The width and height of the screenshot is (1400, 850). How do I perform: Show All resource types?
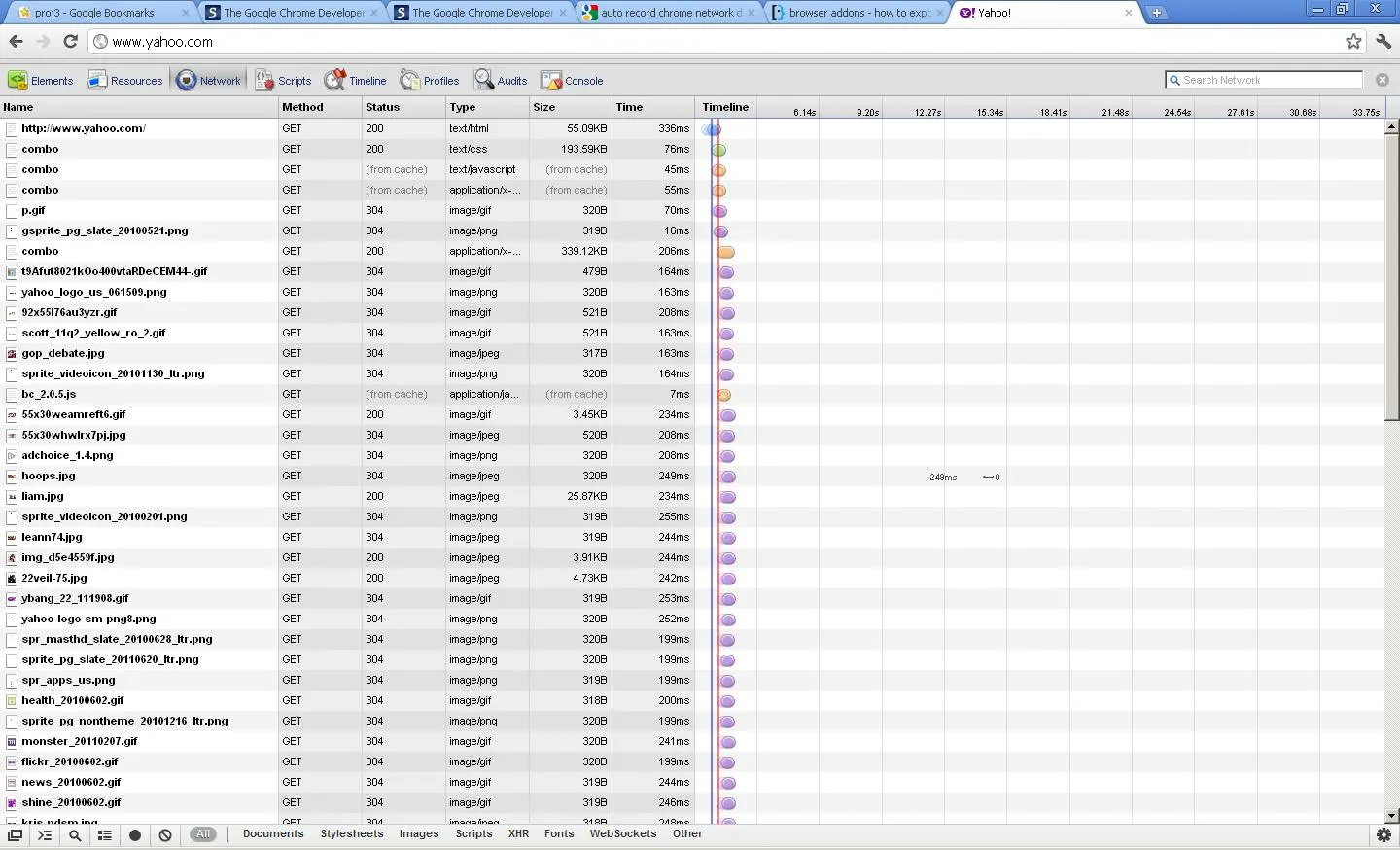pyautogui.click(x=203, y=834)
